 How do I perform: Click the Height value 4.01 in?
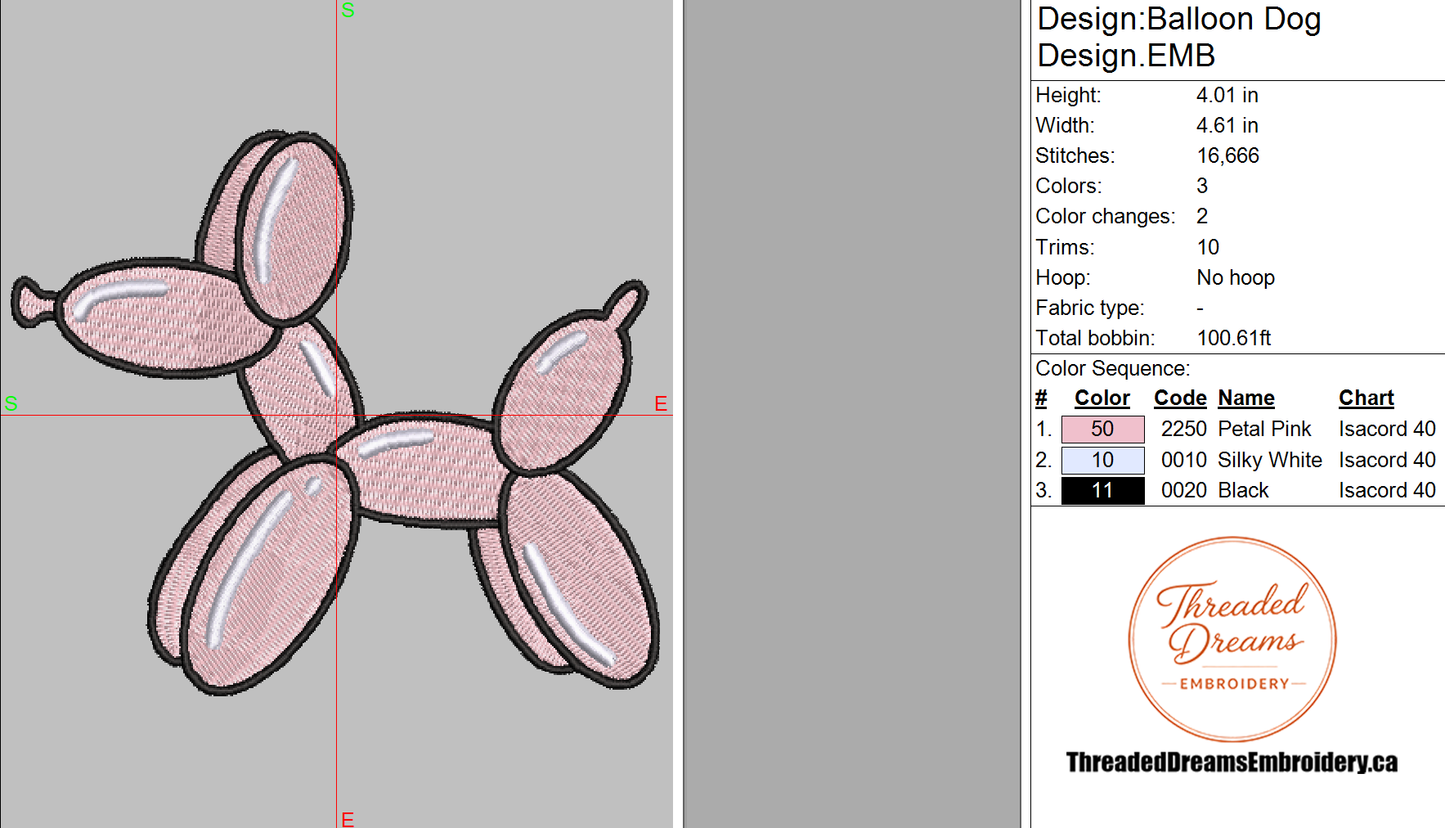click(1227, 96)
